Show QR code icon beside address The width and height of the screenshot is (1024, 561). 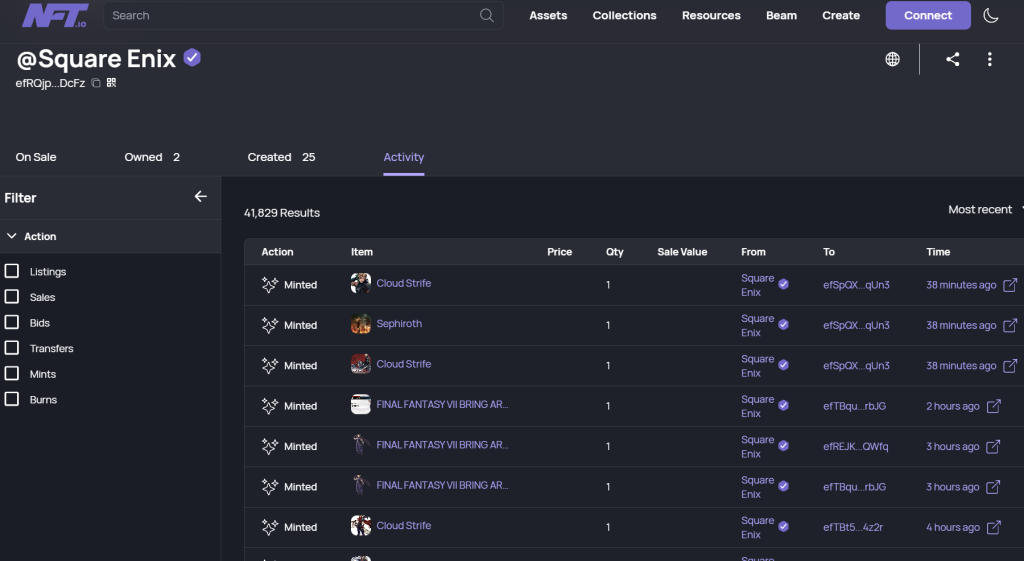[x=112, y=82]
